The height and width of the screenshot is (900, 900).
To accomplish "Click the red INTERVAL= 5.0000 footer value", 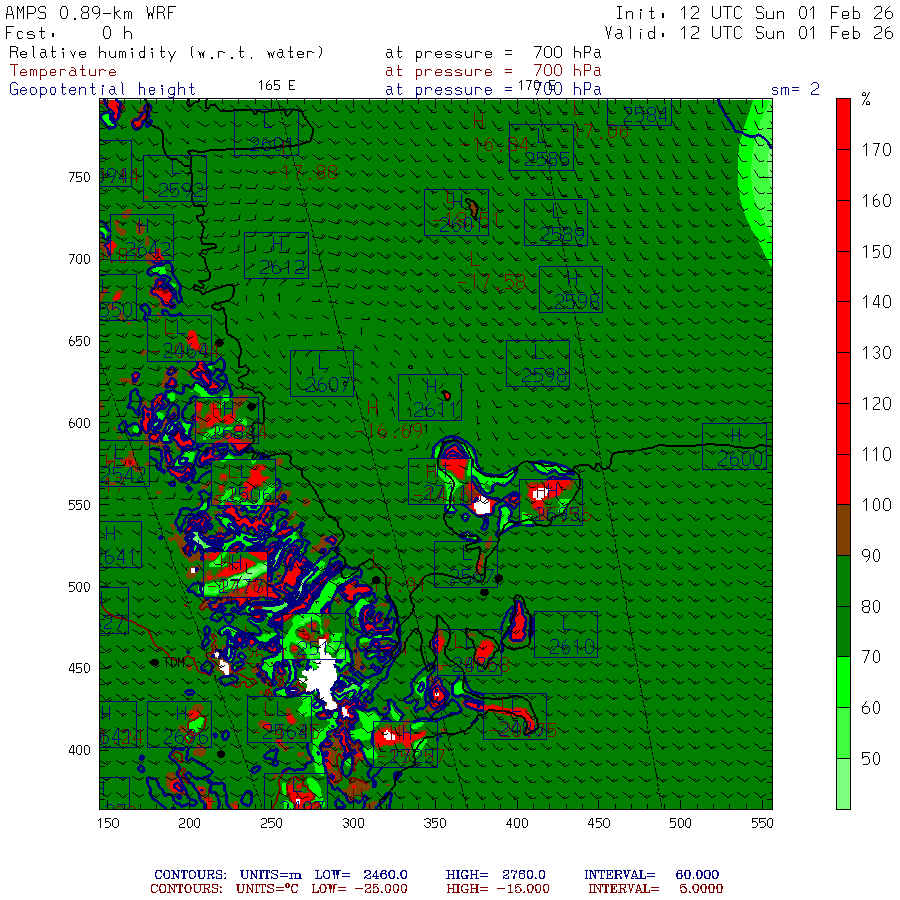I will click(x=655, y=889).
